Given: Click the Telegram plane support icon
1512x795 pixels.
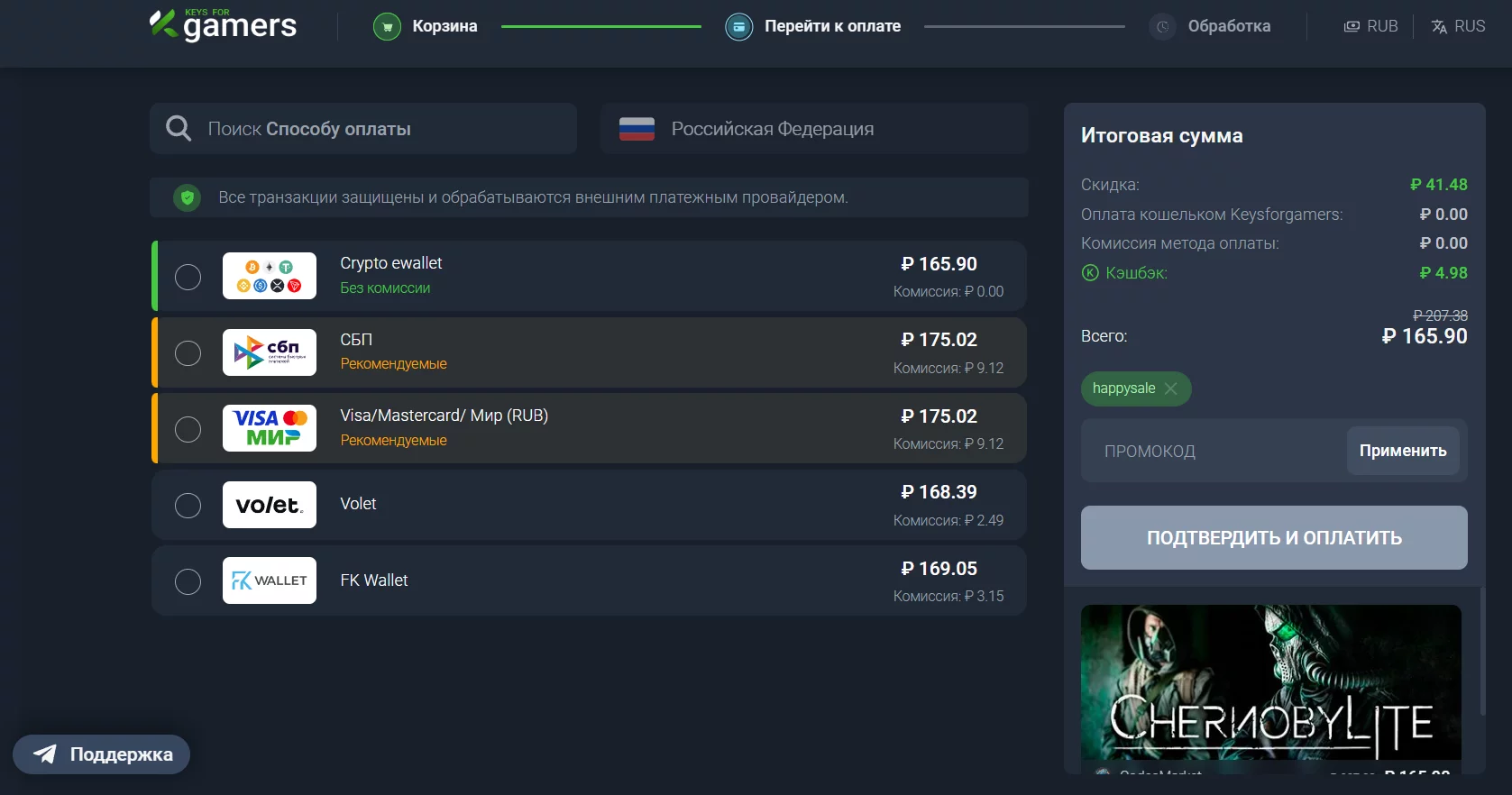Looking at the screenshot, I should tap(45, 754).
